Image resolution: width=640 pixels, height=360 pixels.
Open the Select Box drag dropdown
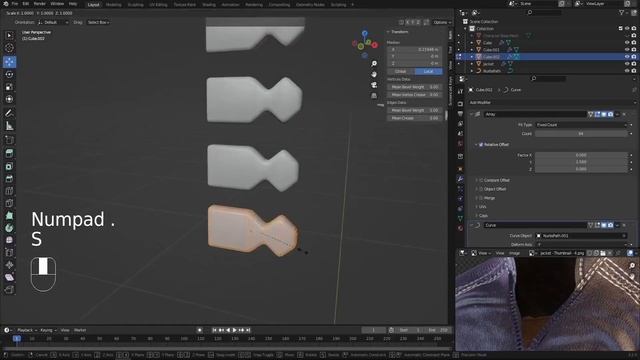[x=98, y=22]
